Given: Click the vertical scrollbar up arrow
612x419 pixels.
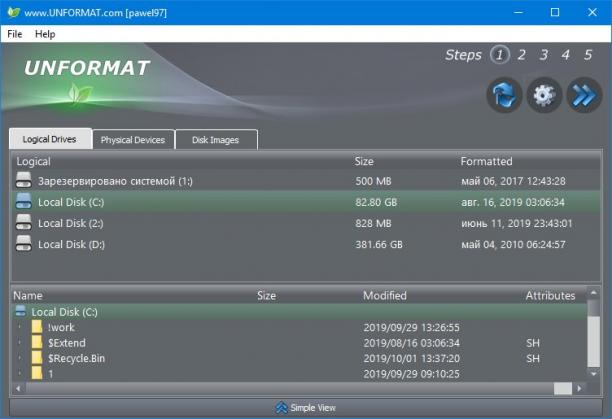Looking at the screenshot, I should point(594,292).
